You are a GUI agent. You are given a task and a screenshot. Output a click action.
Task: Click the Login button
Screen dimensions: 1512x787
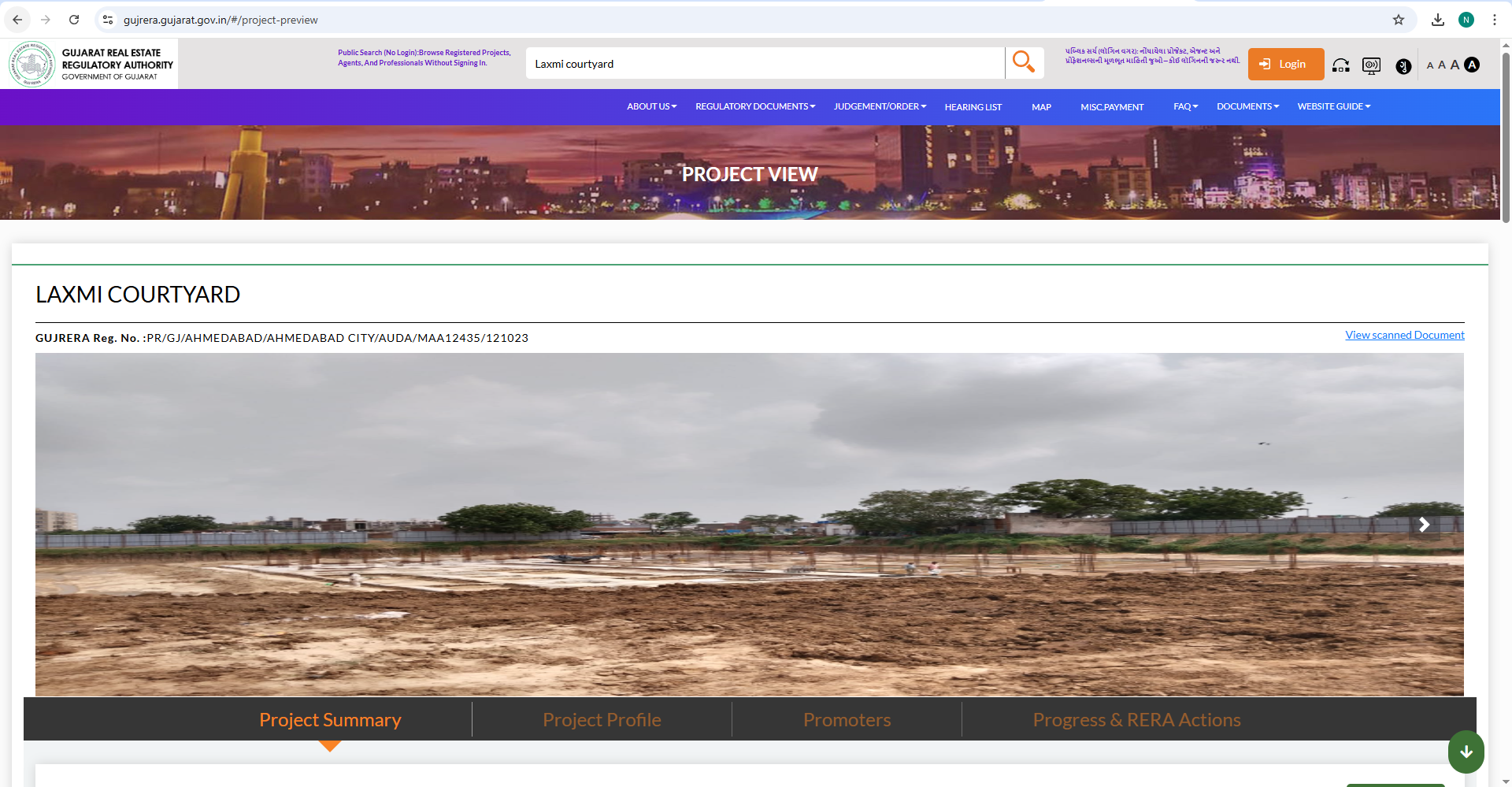[1285, 64]
